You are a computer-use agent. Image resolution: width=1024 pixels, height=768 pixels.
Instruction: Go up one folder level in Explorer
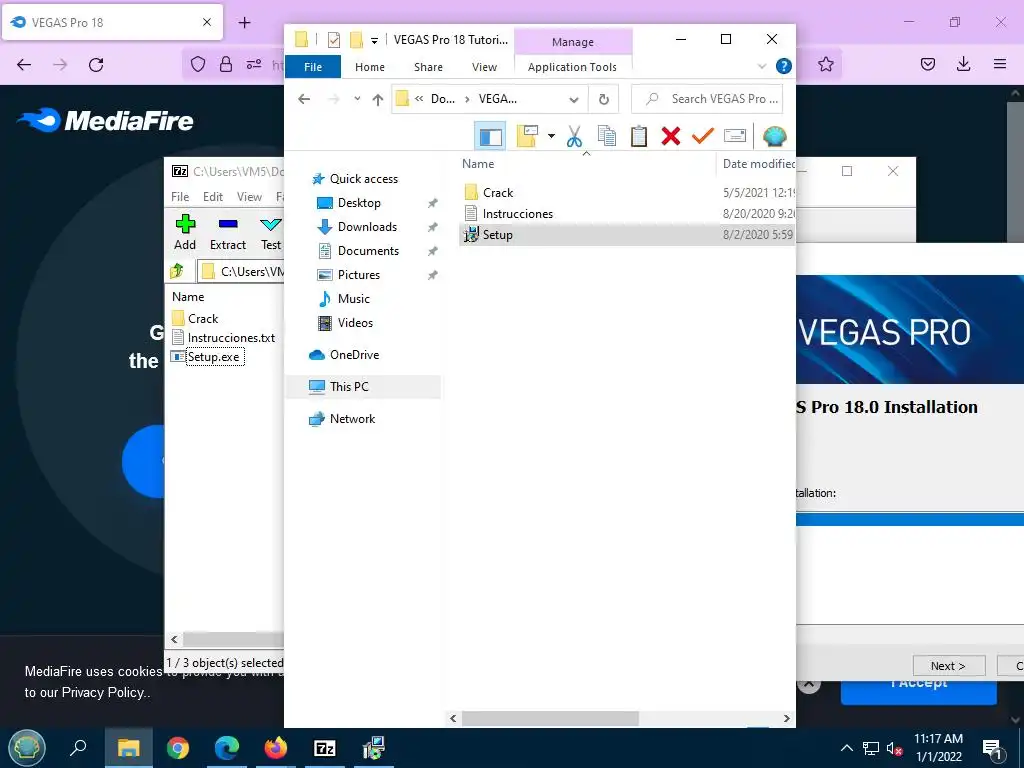coord(377,99)
